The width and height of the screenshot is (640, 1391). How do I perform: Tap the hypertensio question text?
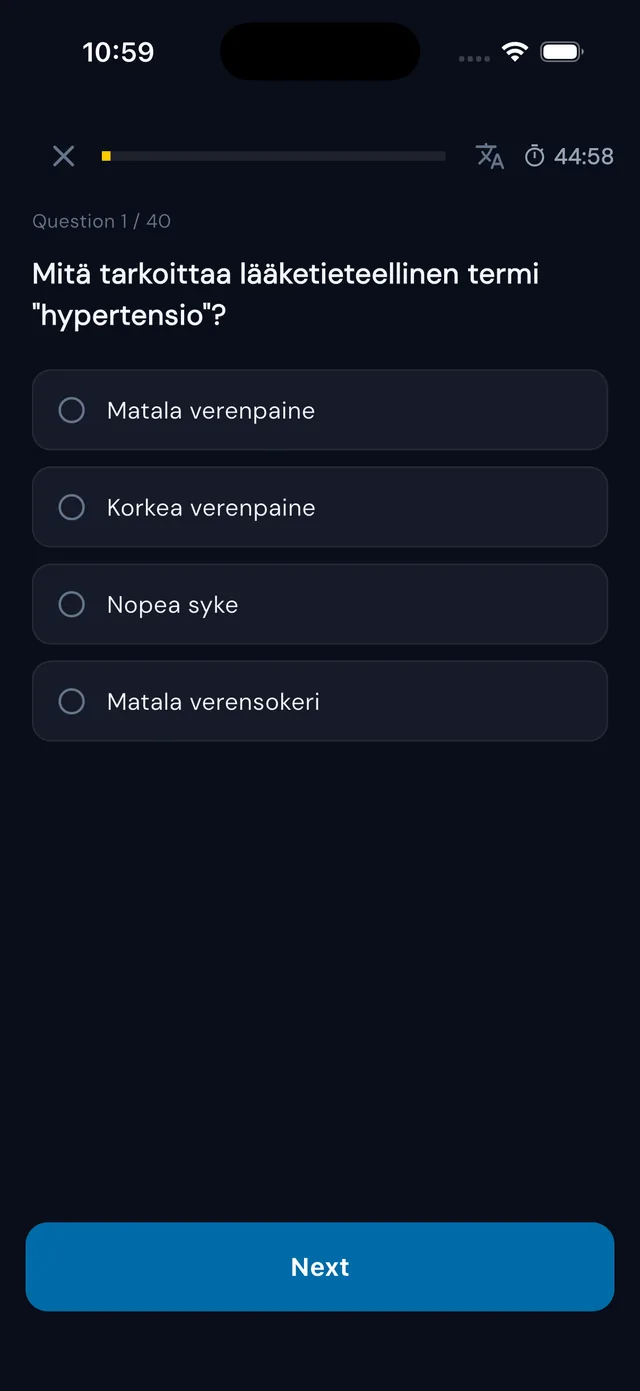285,294
